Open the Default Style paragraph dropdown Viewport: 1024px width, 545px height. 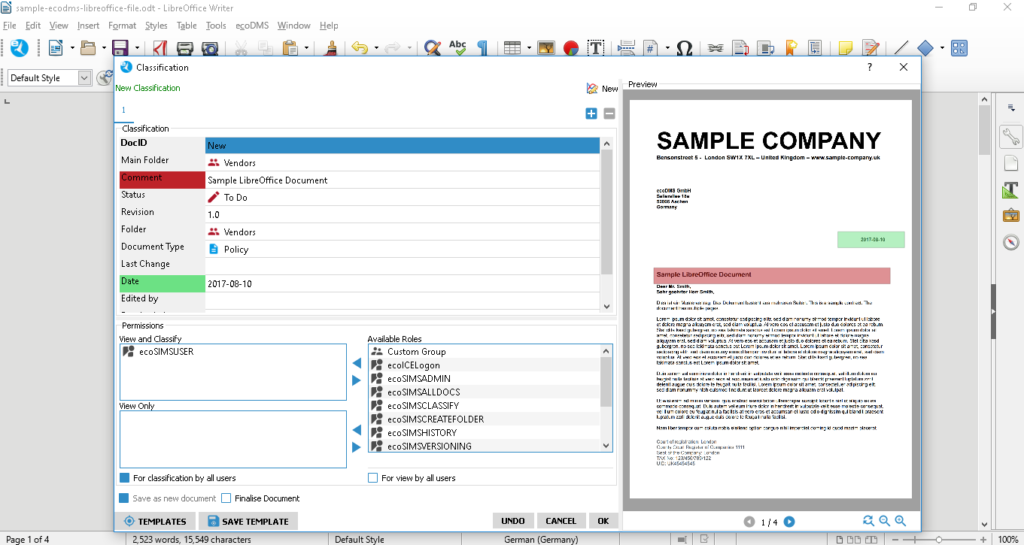tap(84, 78)
